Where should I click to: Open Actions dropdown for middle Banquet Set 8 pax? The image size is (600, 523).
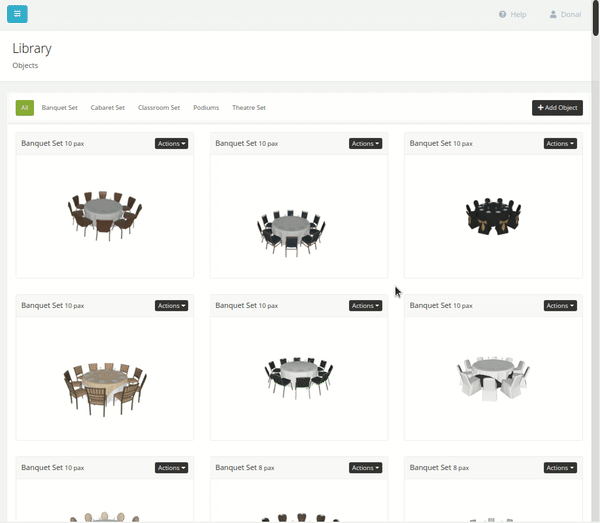tap(365, 468)
